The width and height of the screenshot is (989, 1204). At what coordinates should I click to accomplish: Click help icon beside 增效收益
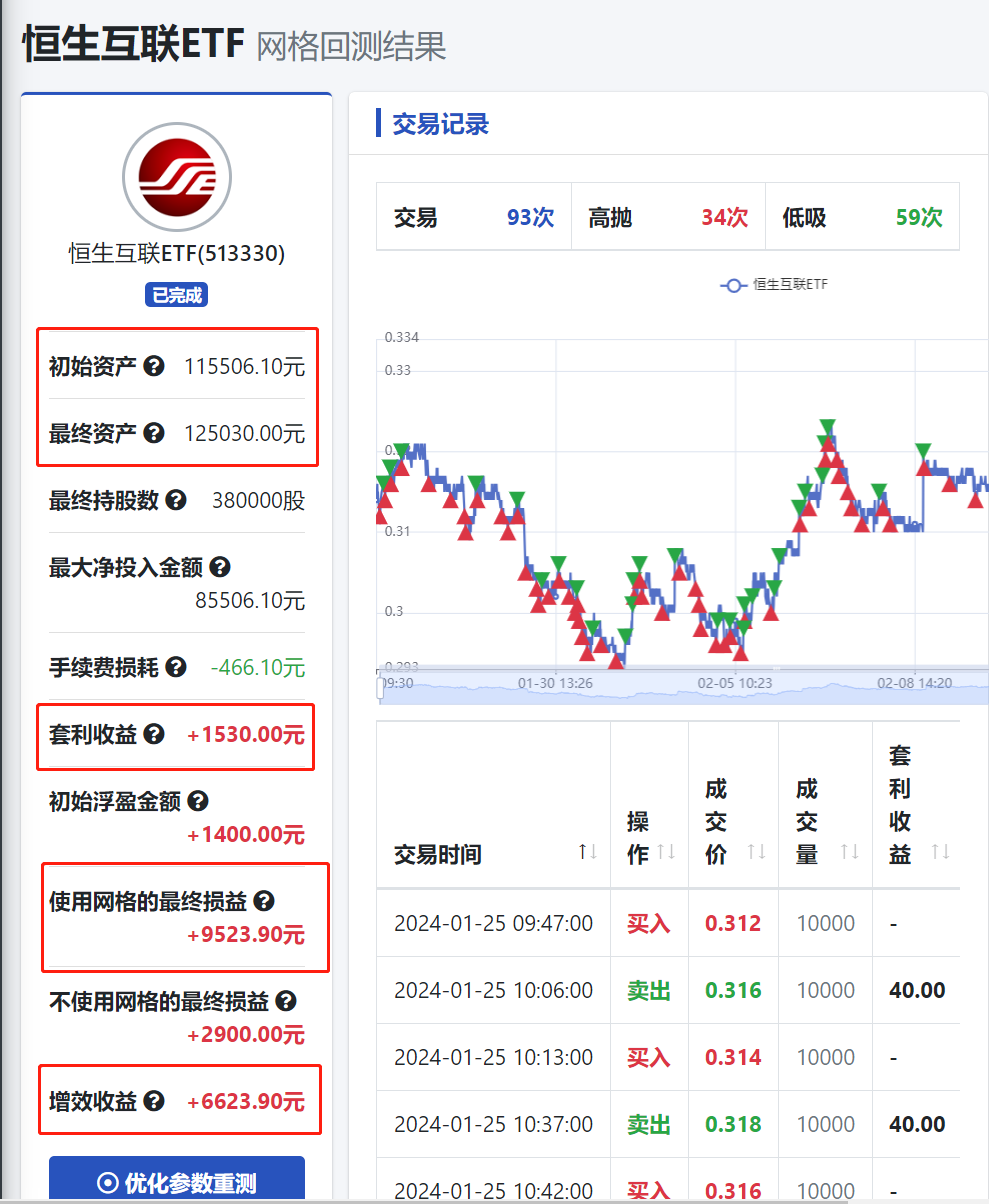coord(154,1101)
